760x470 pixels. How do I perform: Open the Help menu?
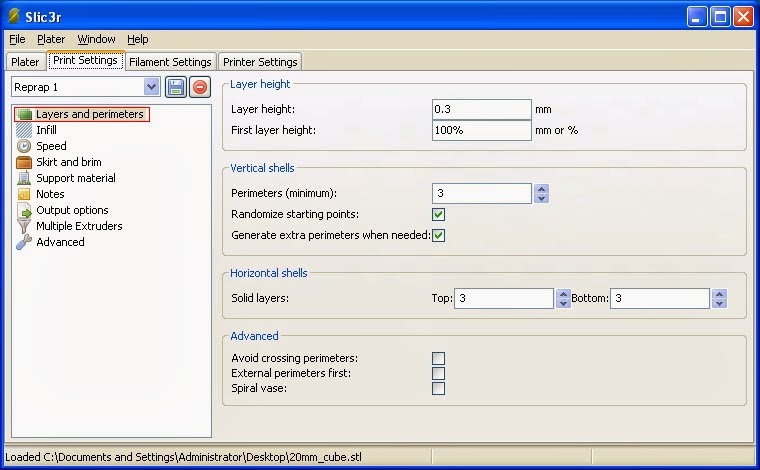coord(138,39)
